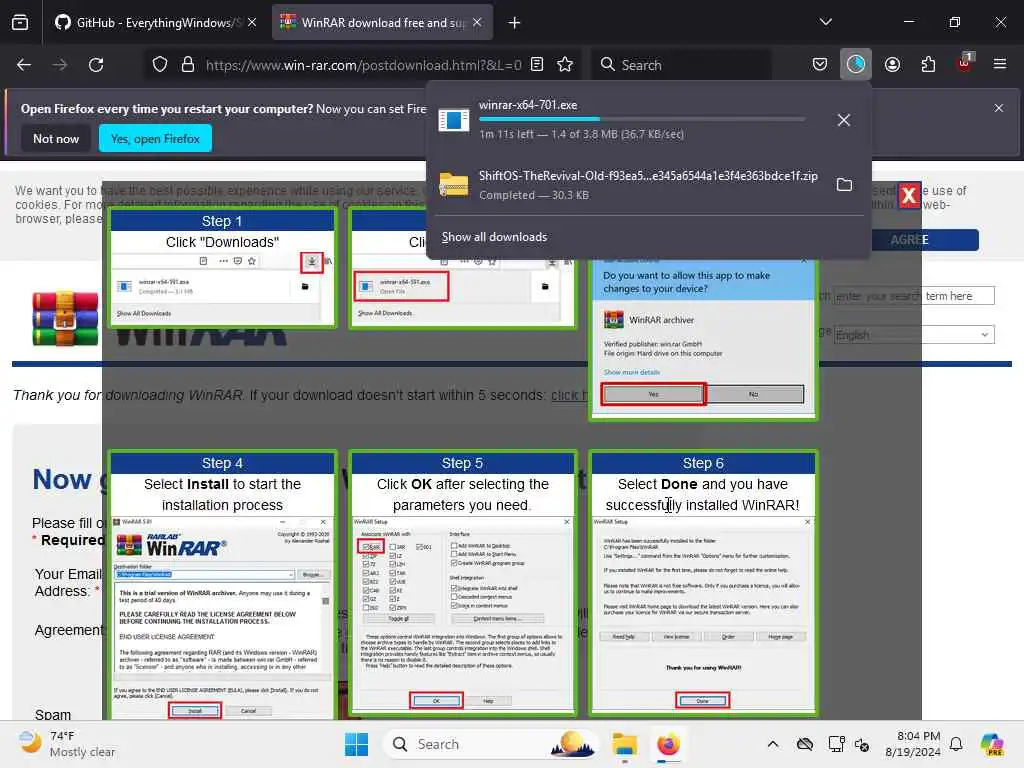Open Firefox View workspace icon
The width and height of the screenshot is (1024, 768).
tap(20, 23)
